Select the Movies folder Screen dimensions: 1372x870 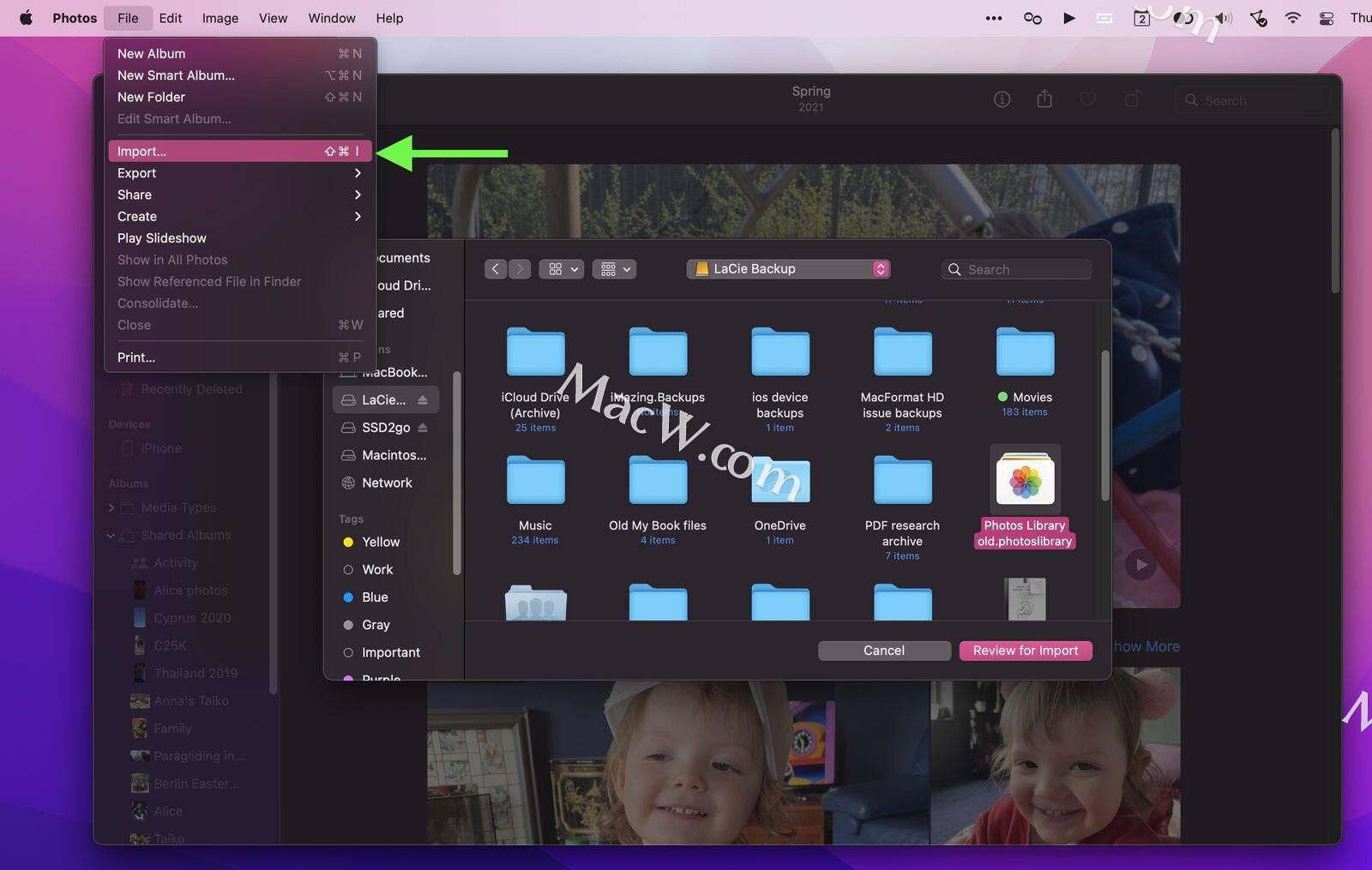1025,371
